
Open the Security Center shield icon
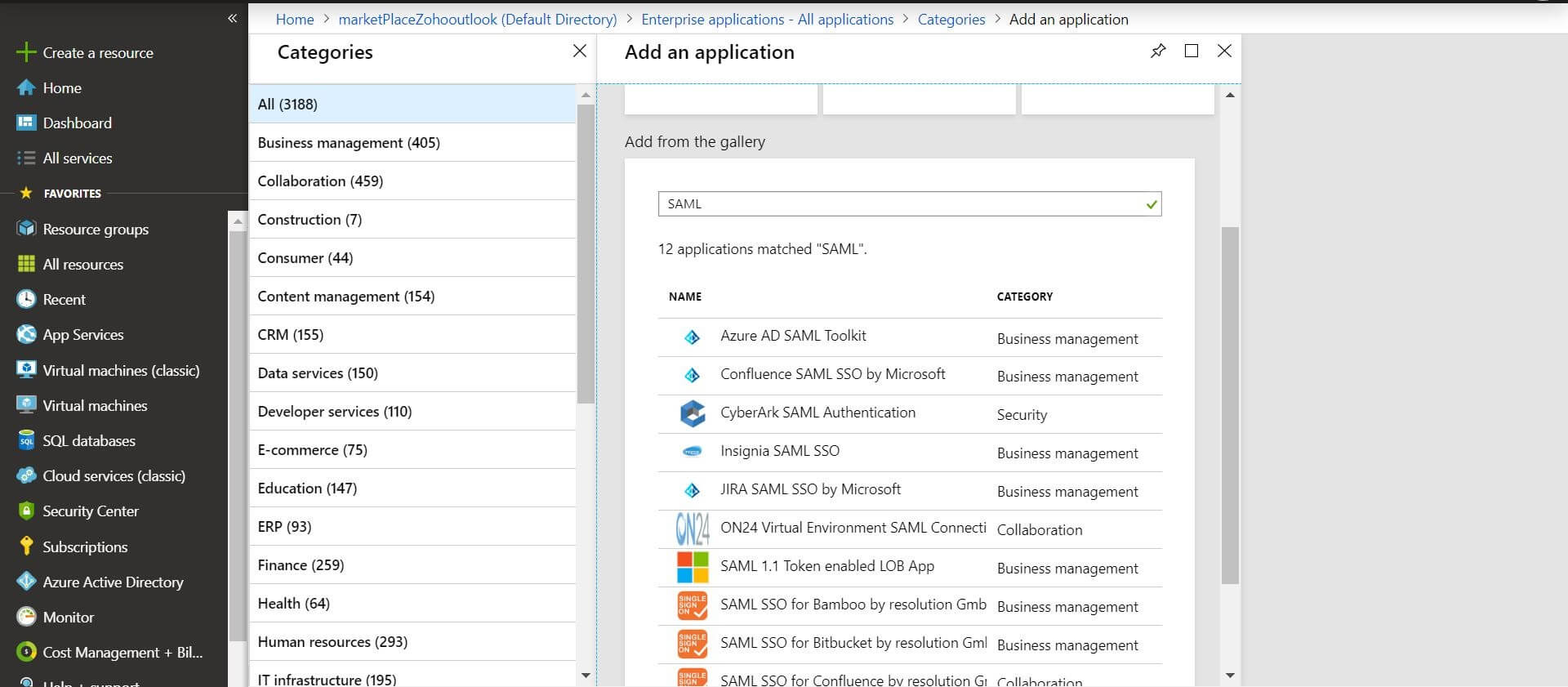(x=26, y=511)
